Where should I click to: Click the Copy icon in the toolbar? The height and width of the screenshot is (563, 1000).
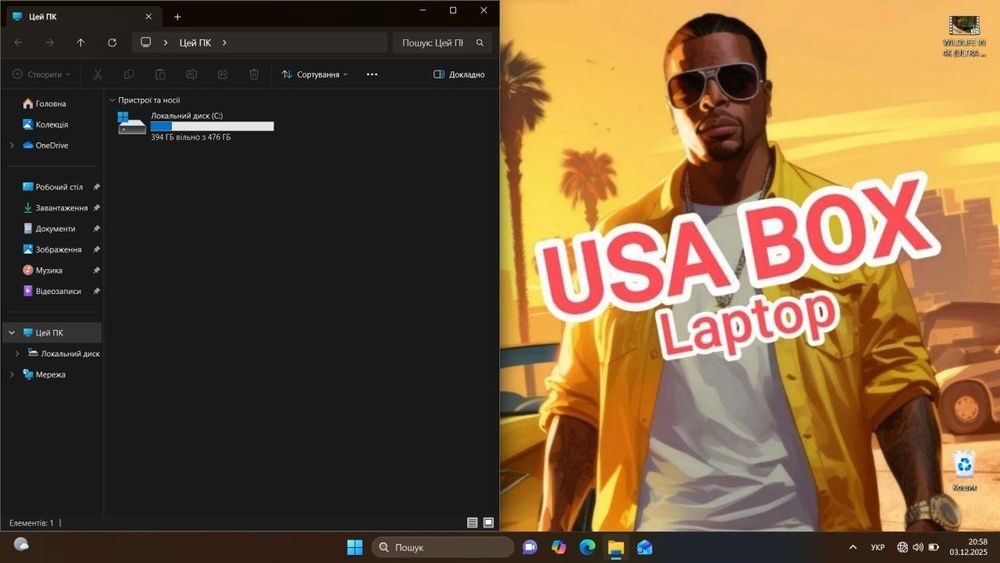[129, 75]
